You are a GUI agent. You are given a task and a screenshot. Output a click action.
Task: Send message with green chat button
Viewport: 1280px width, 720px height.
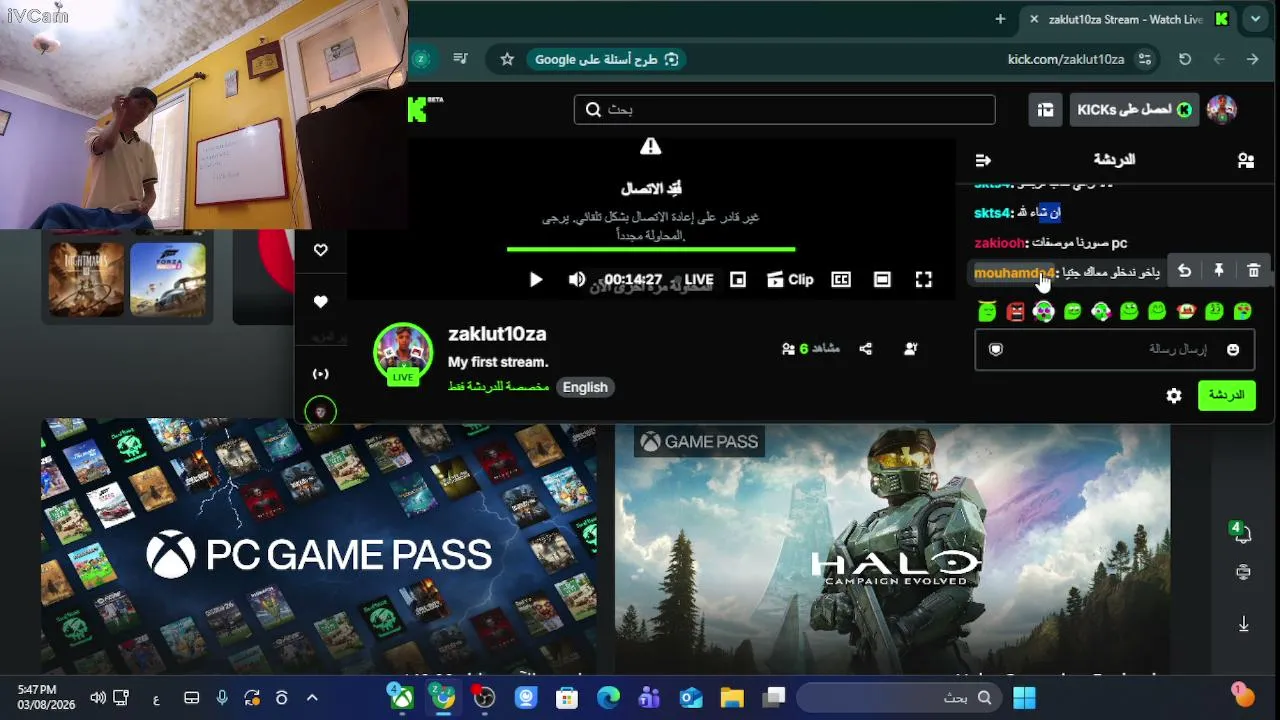point(1227,396)
